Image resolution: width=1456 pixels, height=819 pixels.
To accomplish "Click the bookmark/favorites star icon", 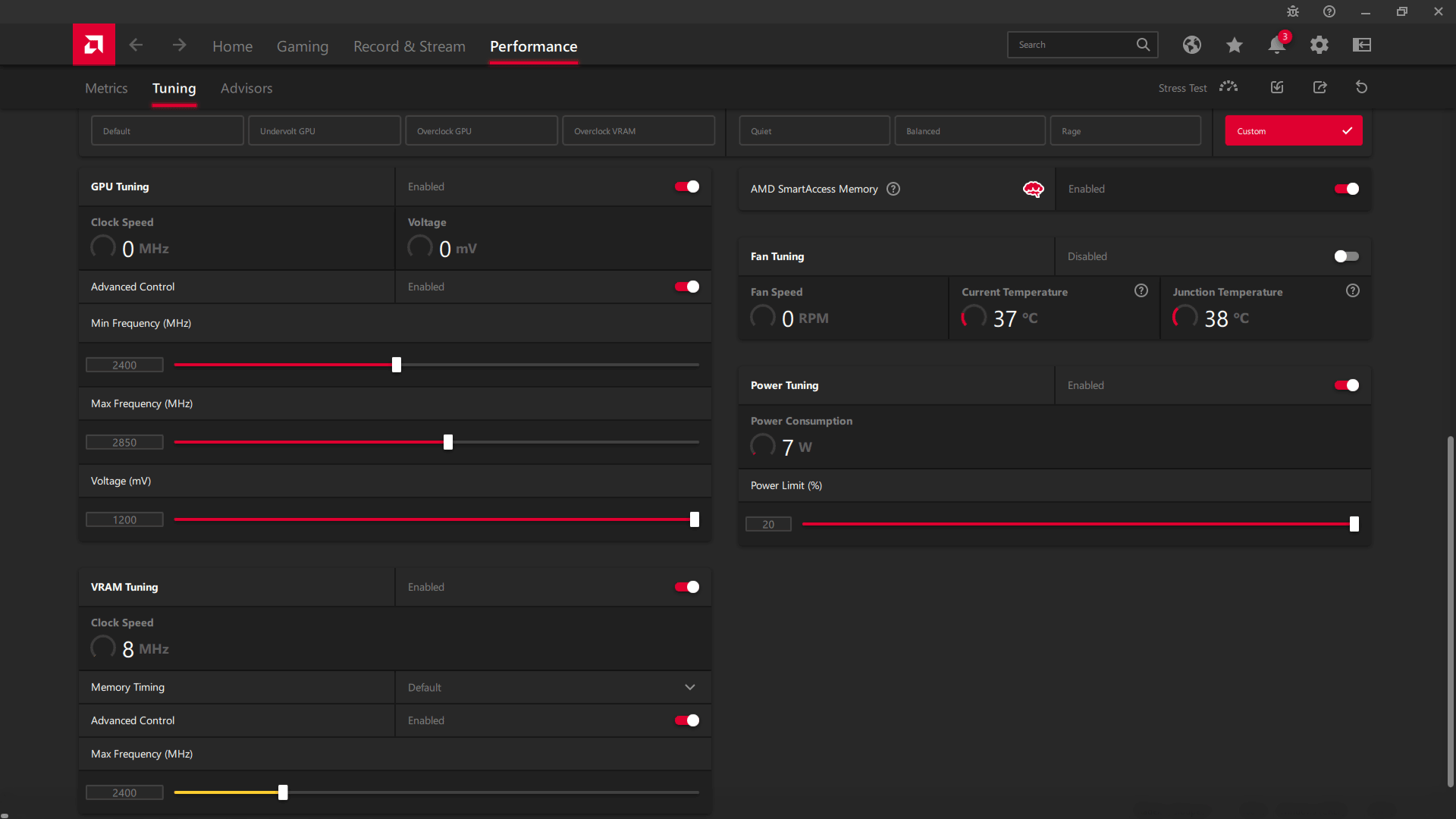I will (x=1234, y=45).
